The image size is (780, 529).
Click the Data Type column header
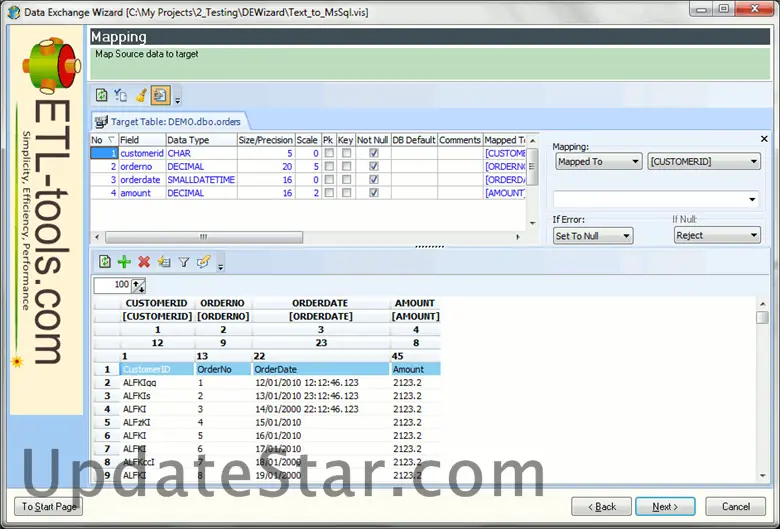pos(201,140)
